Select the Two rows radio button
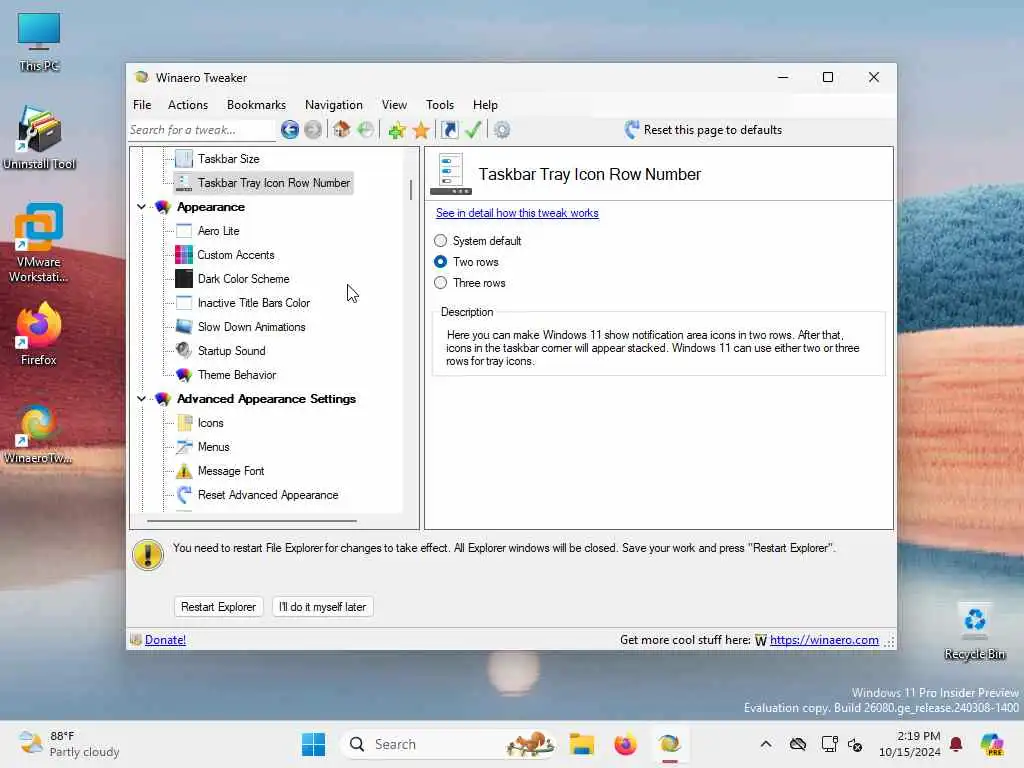Image resolution: width=1024 pixels, height=768 pixels. tap(441, 262)
